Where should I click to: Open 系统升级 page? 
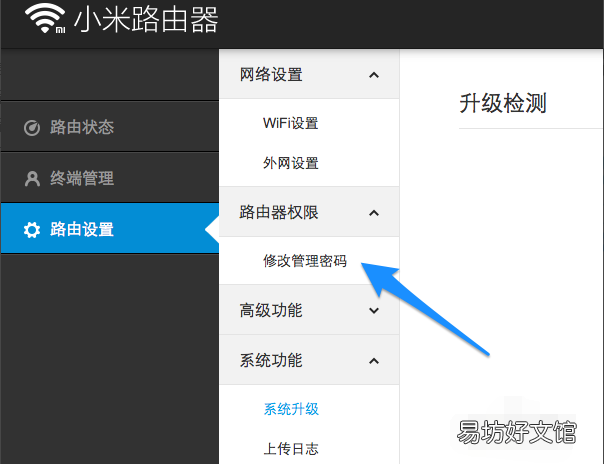click(291, 409)
